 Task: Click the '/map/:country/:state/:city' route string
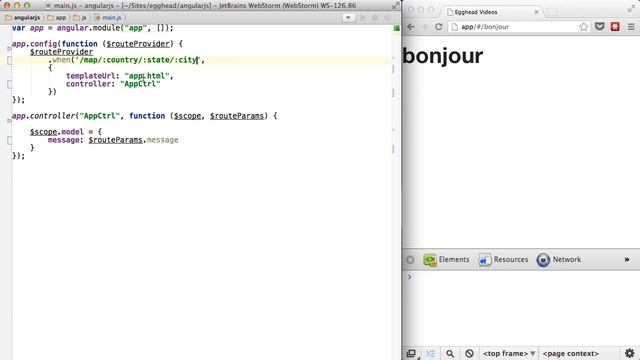138,60
